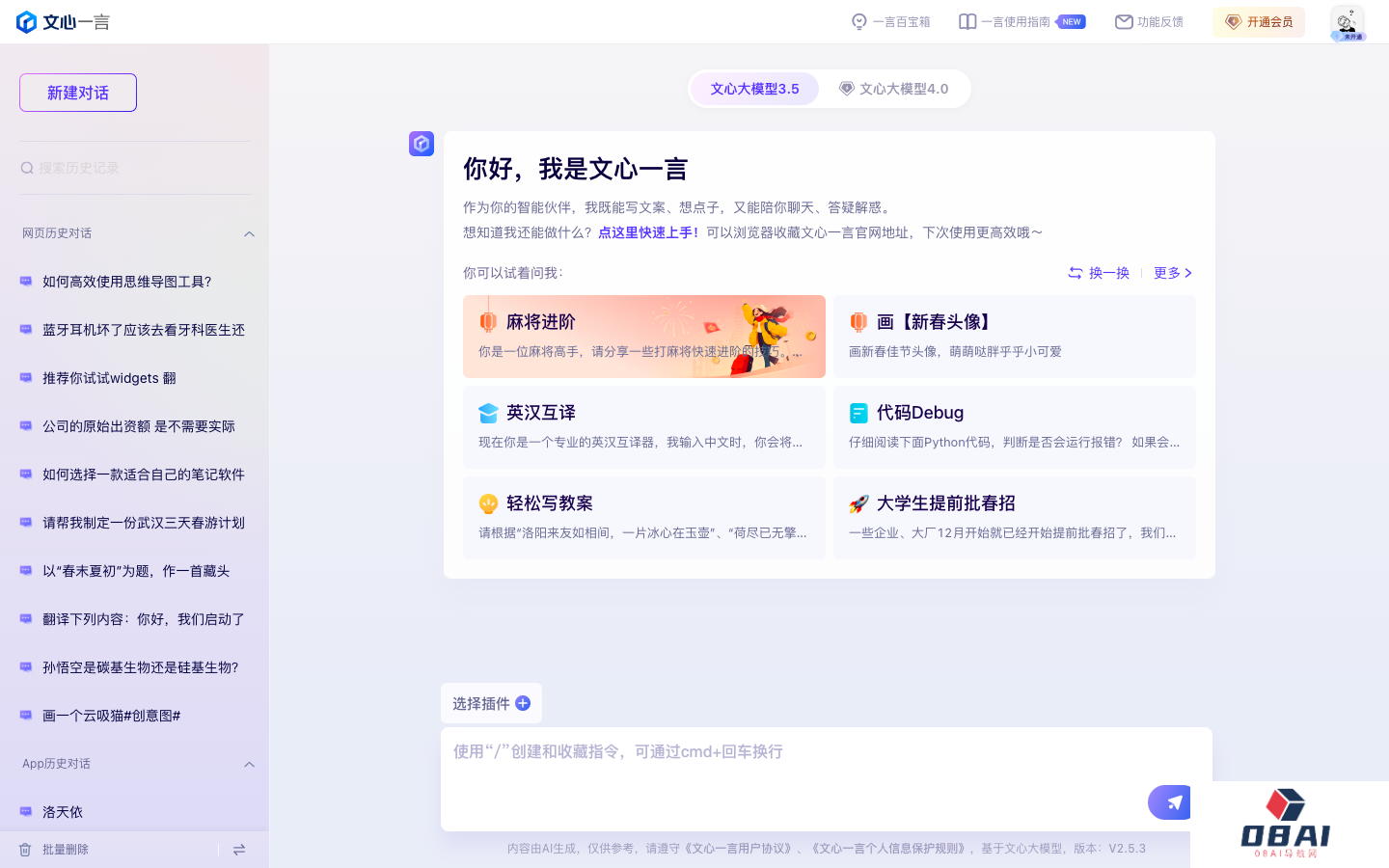This screenshot has width=1389, height=868.
Task: Focus the 搜索历史记录 search field
Action: point(135,168)
